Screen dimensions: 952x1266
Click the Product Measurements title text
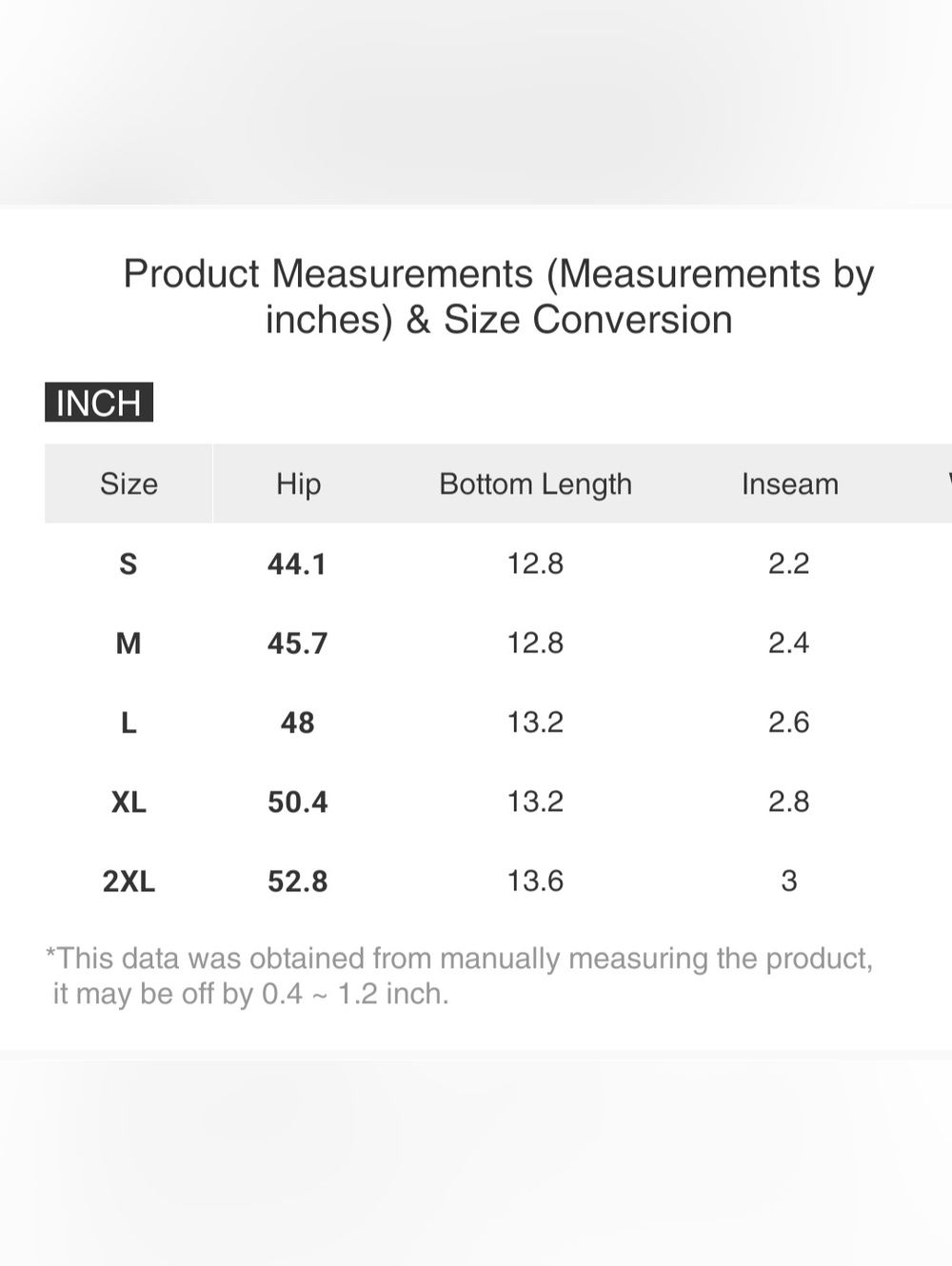click(499, 296)
